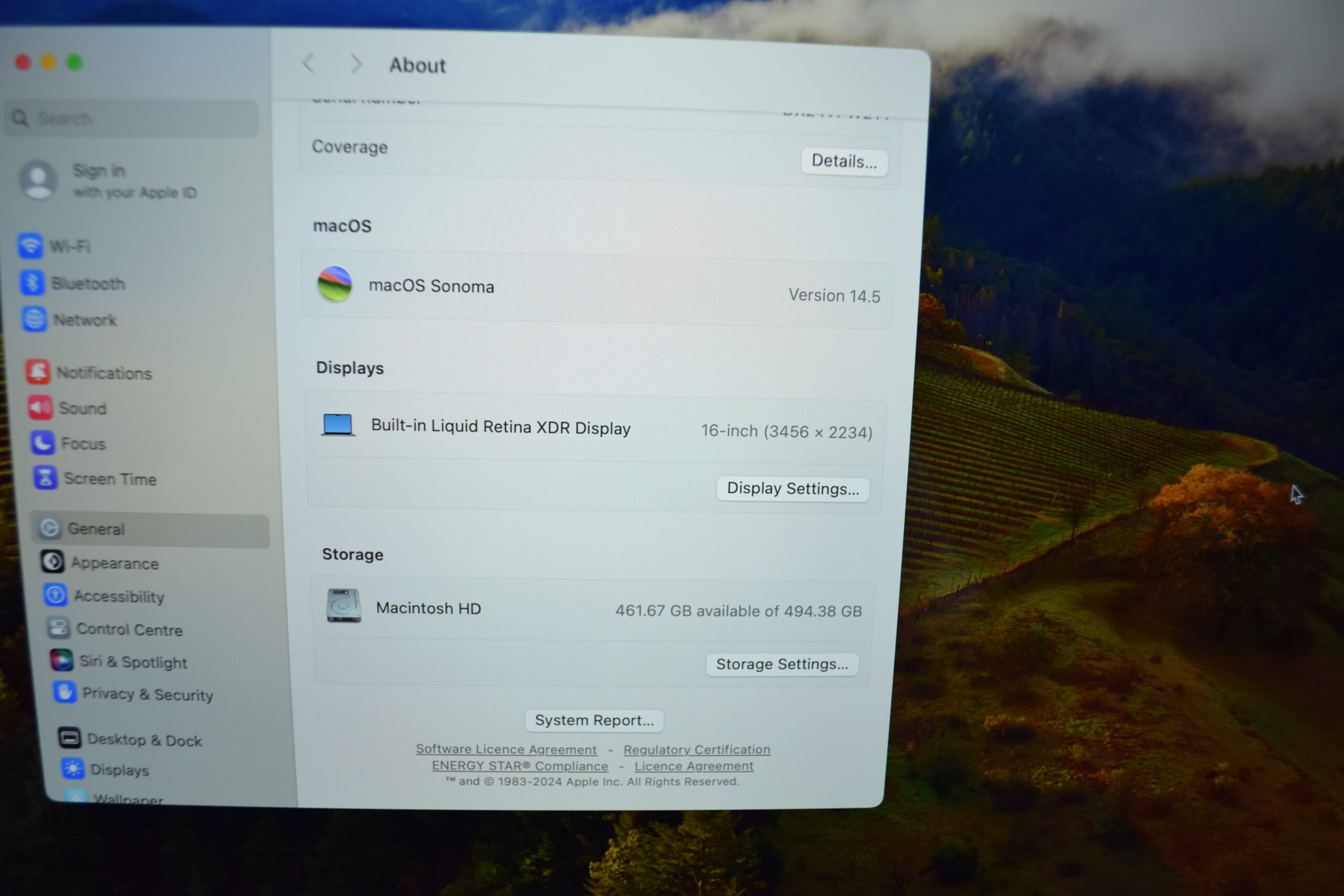Click the 'Version 14.5' text
The width and height of the screenshot is (1344, 896).
[834, 296]
